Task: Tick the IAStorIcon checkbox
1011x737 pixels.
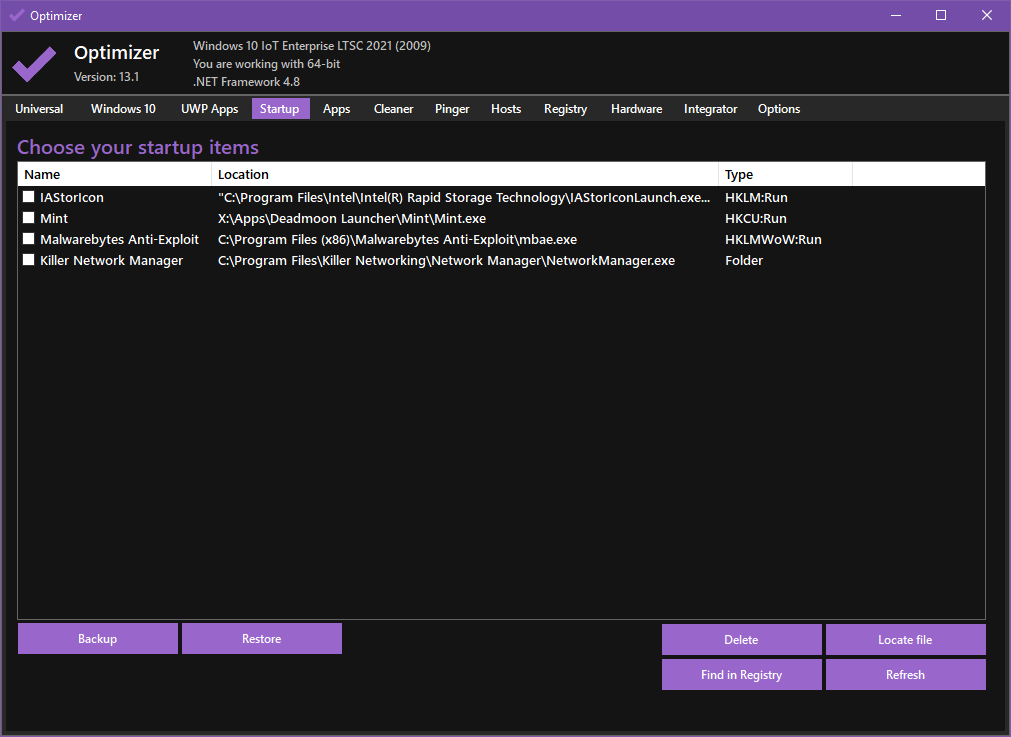Action: click(x=29, y=198)
